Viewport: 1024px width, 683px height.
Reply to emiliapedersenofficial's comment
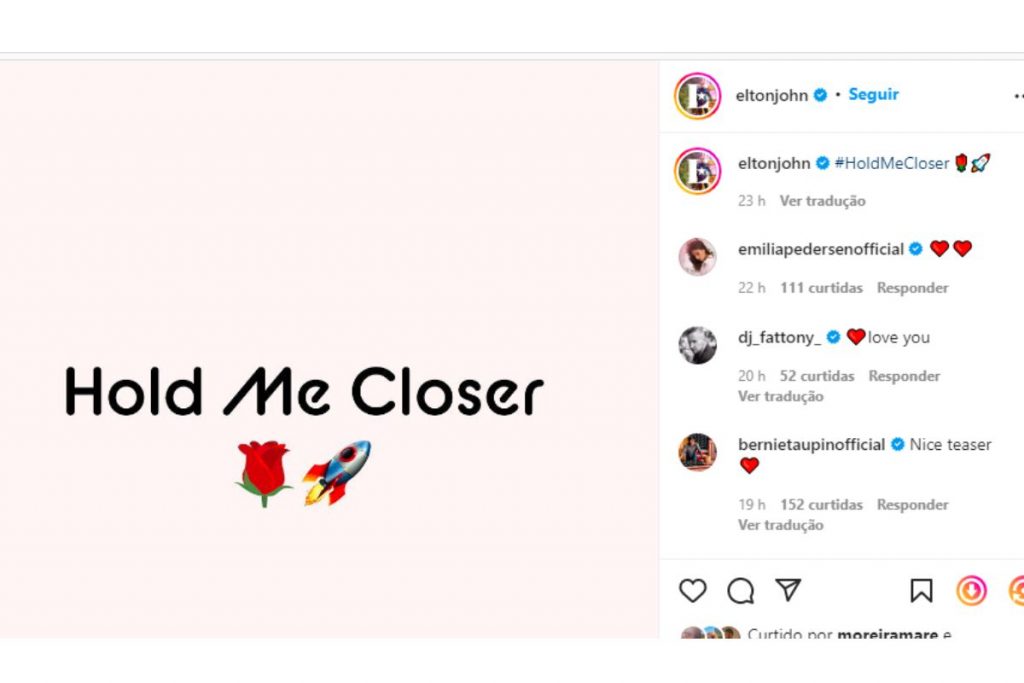point(912,288)
